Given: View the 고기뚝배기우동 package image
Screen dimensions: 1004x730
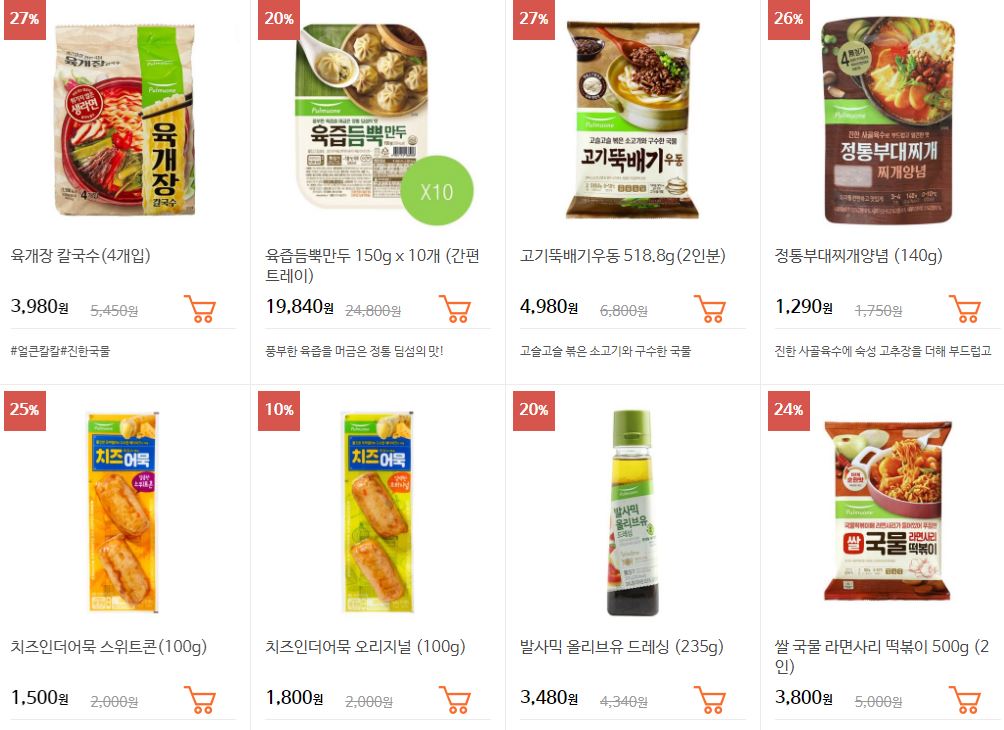Looking at the screenshot, I should coord(633,120).
